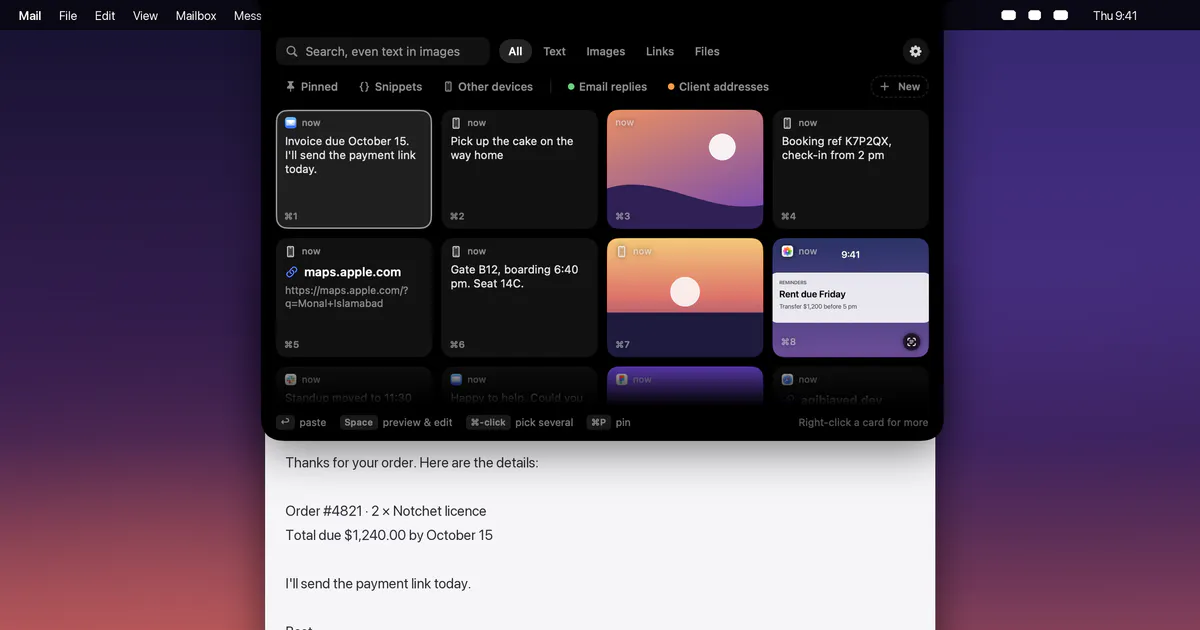Screen dimensions: 1200x630
Task: Click the ⌘P pin hint
Action: [609, 422]
